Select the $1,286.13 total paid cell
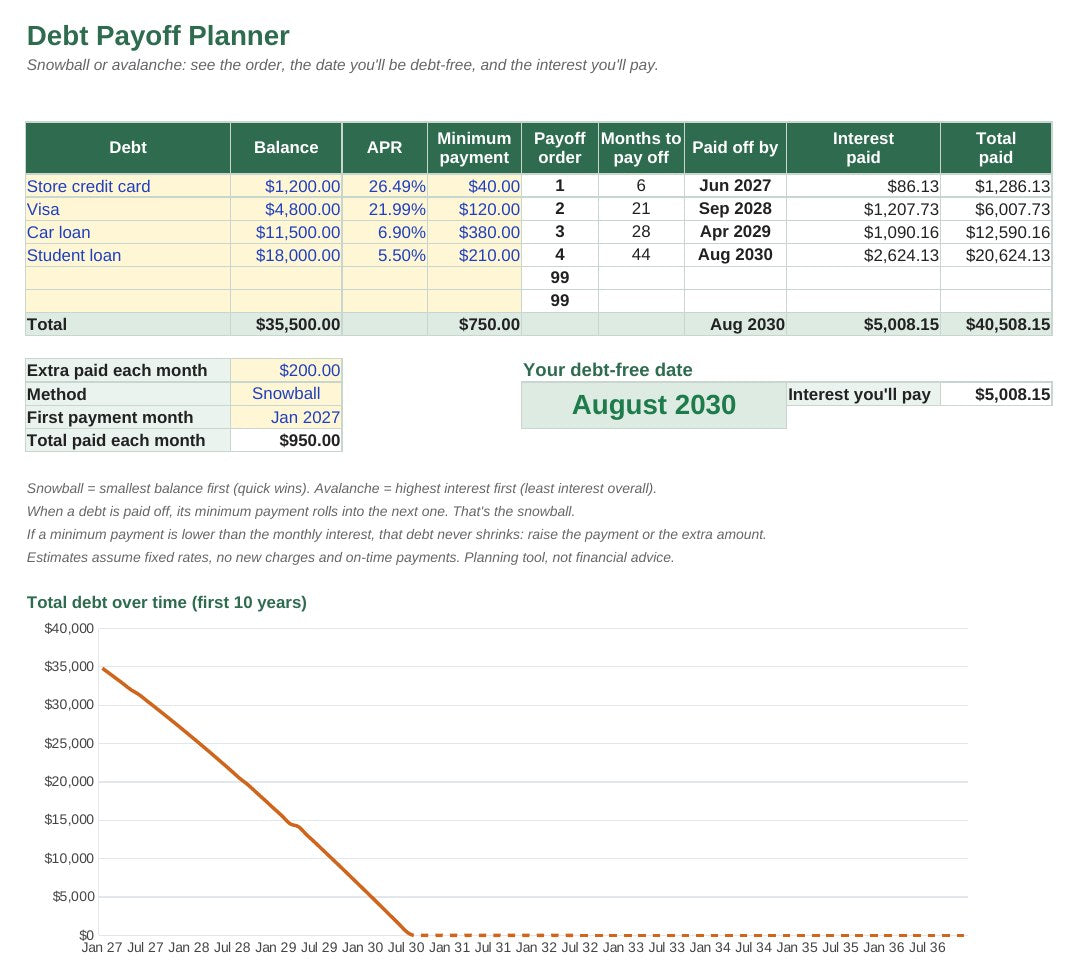1077x977 pixels. click(x=996, y=186)
